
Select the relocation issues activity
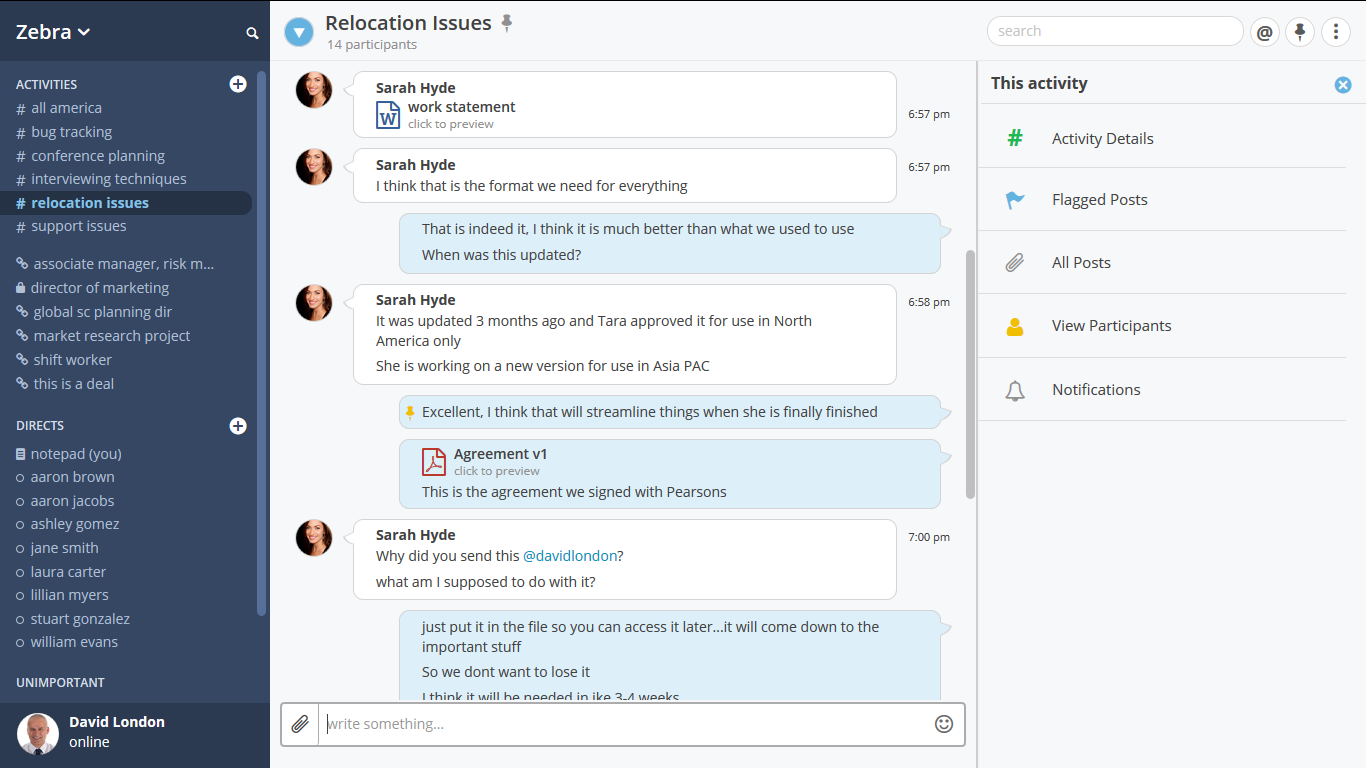pyautogui.click(x=126, y=203)
